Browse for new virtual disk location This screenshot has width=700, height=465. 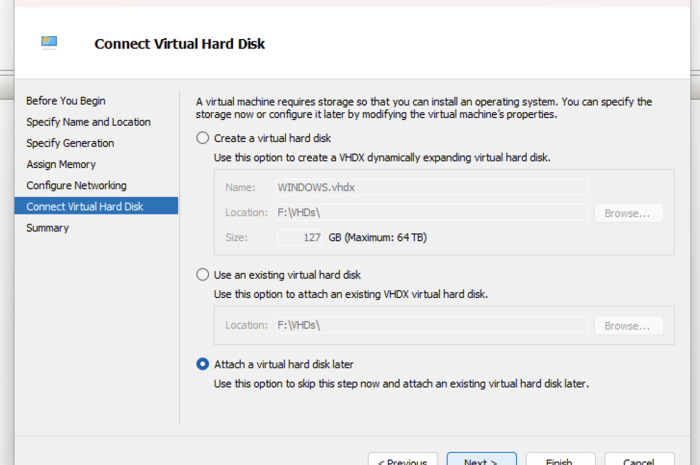628,213
